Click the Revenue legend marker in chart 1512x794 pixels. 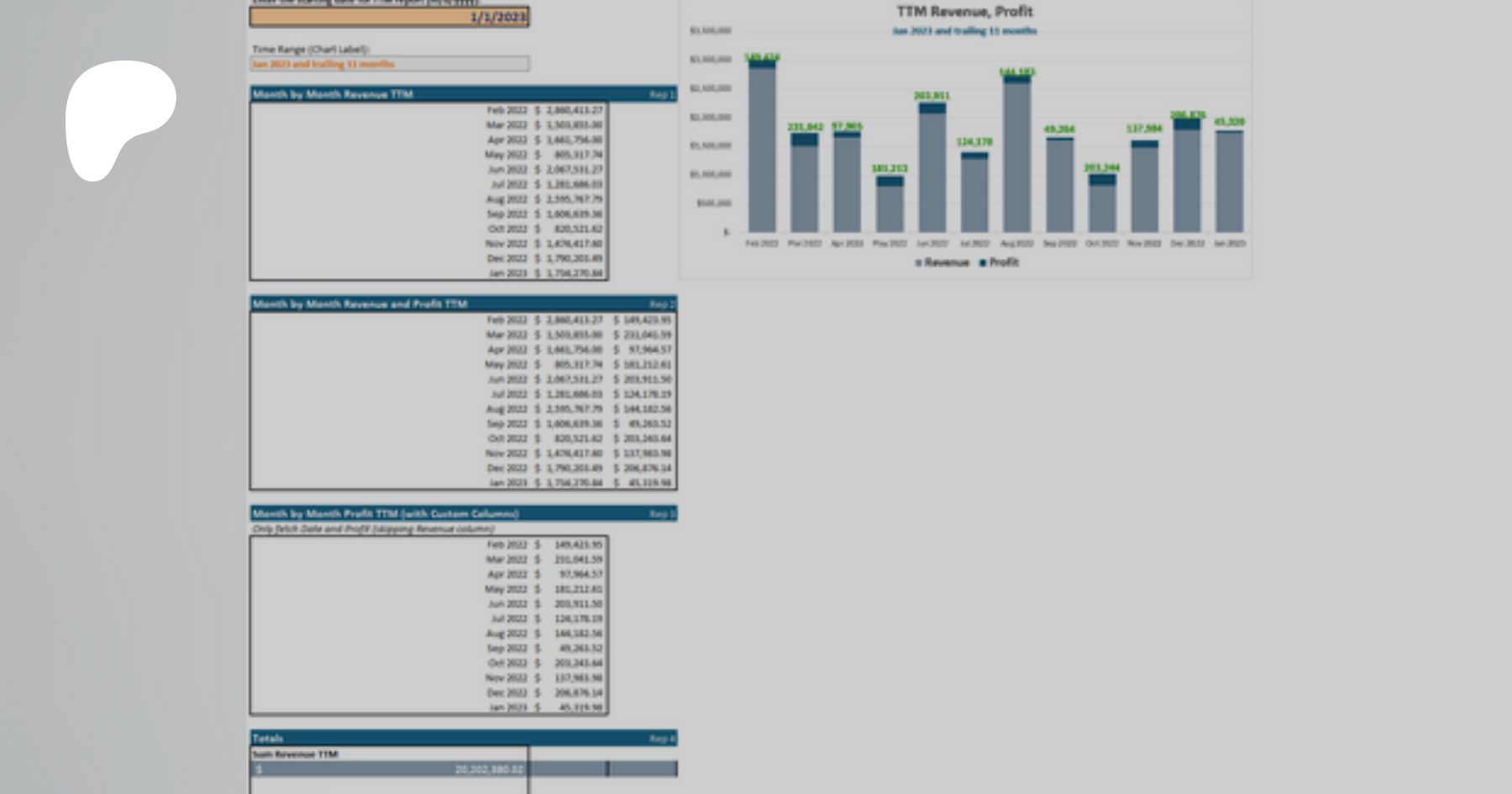[x=918, y=263]
